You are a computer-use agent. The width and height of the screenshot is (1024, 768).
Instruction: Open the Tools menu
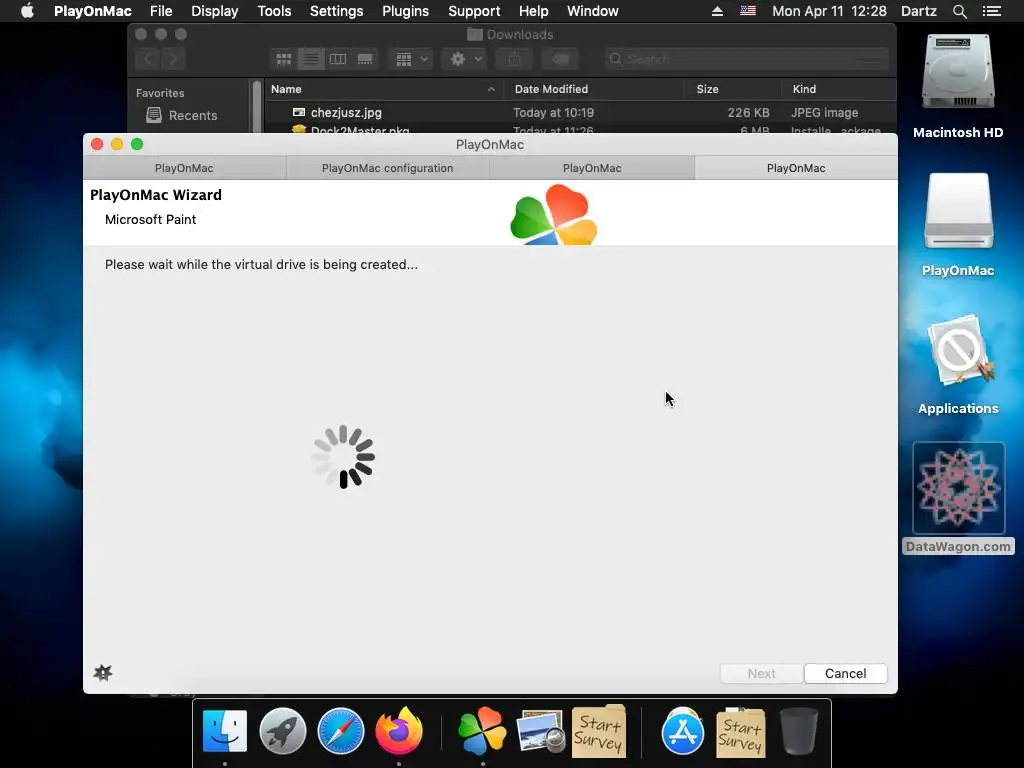click(274, 11)
